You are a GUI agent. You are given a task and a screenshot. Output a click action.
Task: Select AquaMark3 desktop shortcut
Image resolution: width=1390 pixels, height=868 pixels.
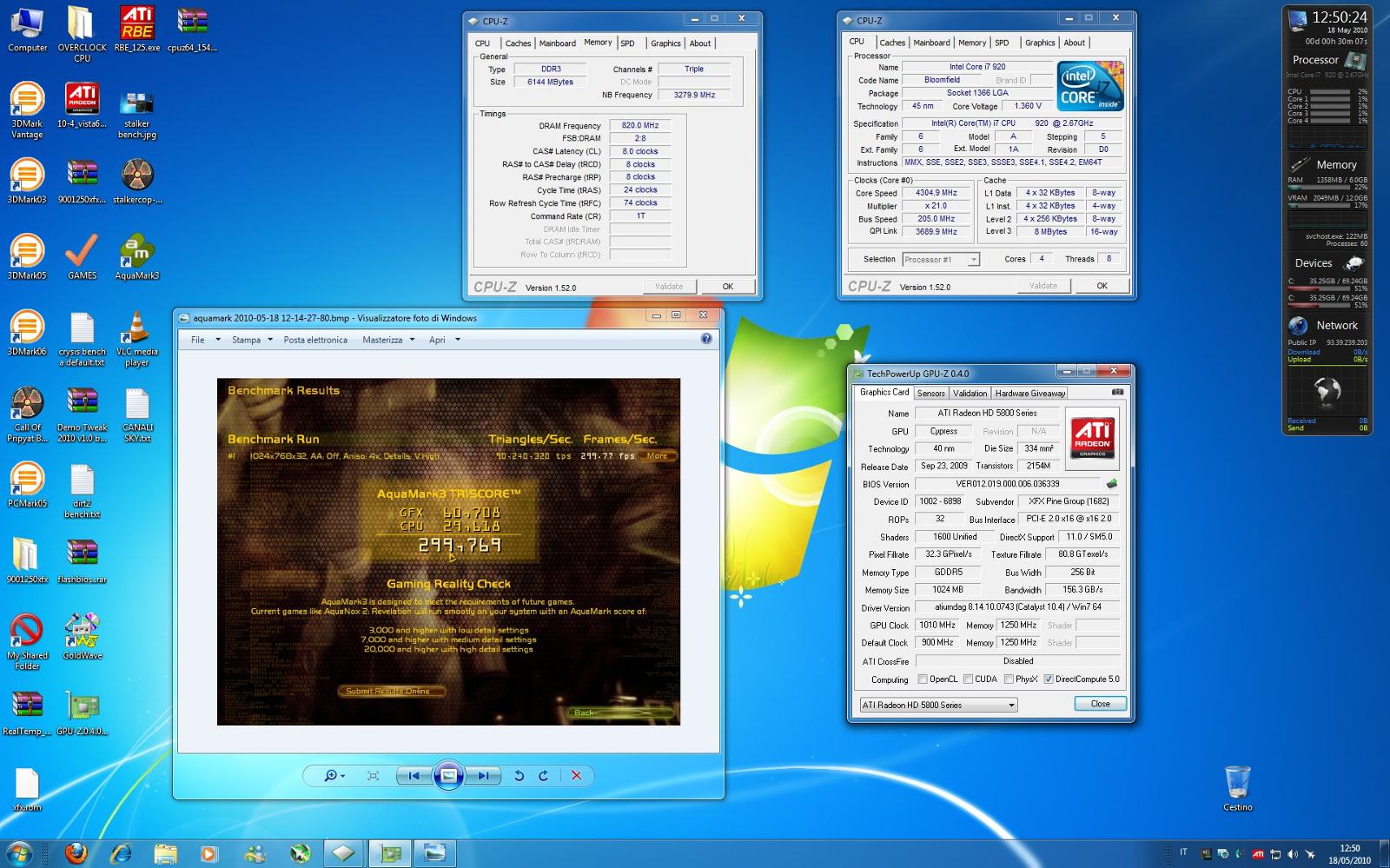click(x=136, y=257)
